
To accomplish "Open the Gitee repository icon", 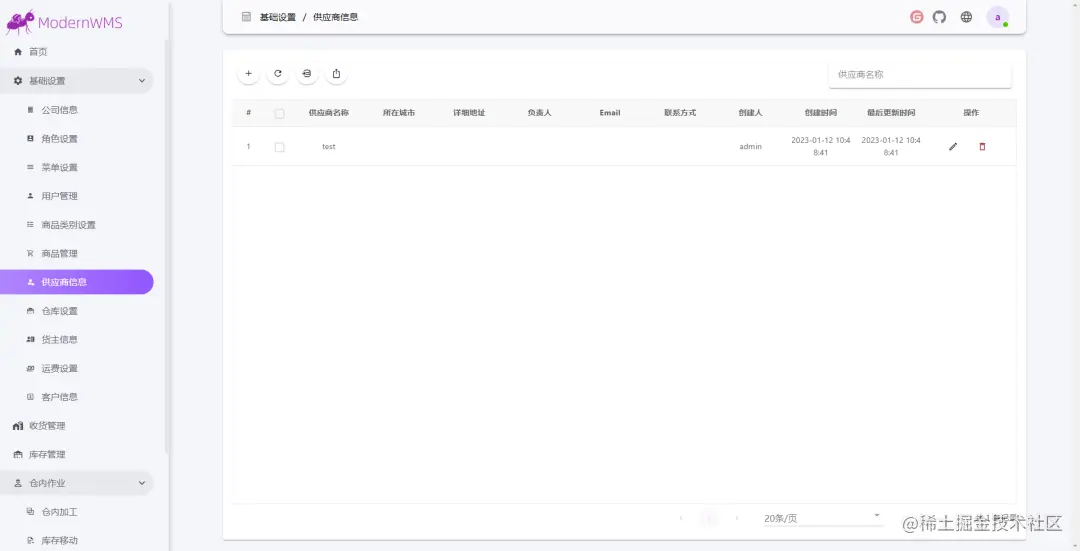I will pyautogui.click(x=916, y=17).
